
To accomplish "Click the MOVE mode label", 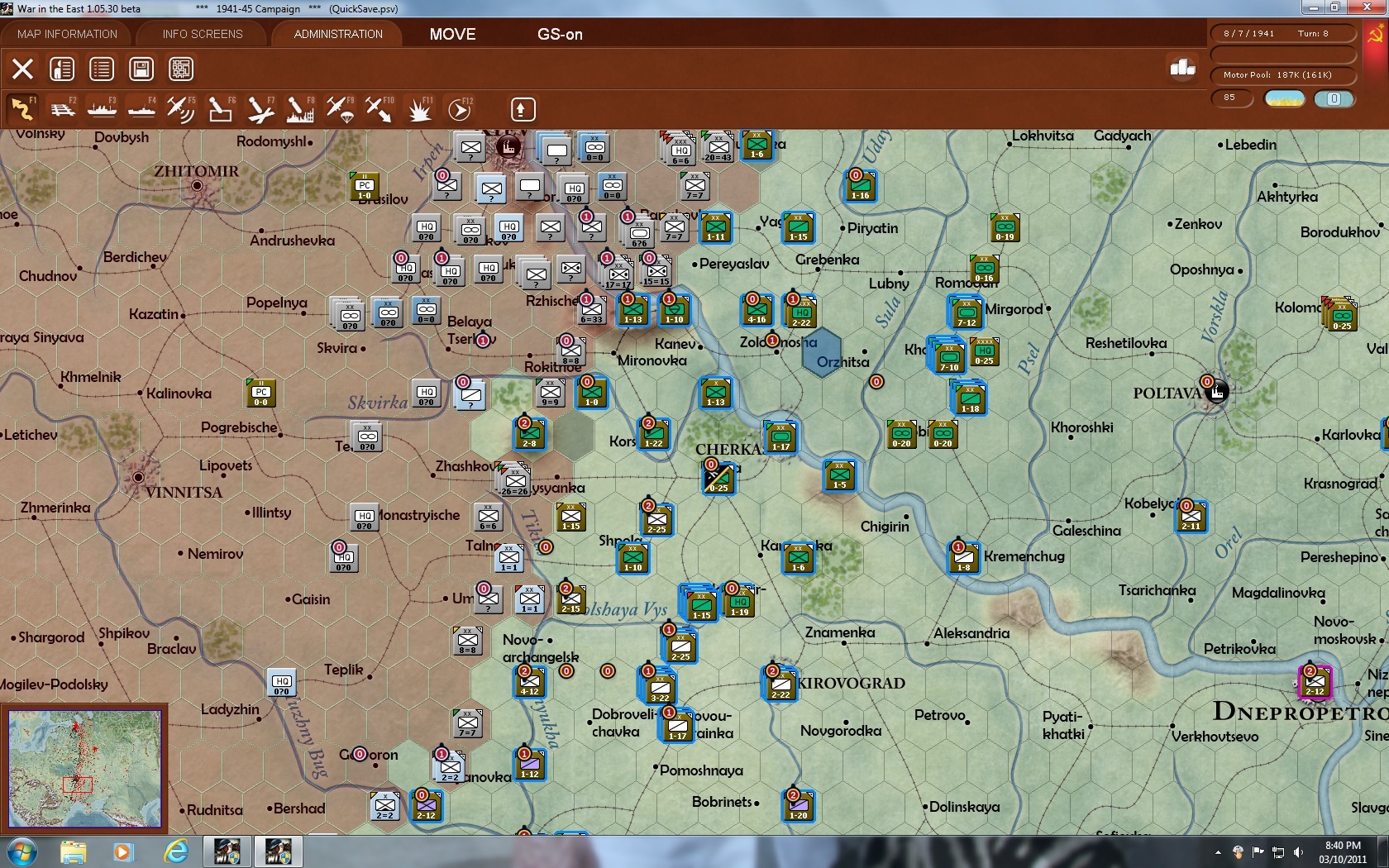I will click(452, 34).
